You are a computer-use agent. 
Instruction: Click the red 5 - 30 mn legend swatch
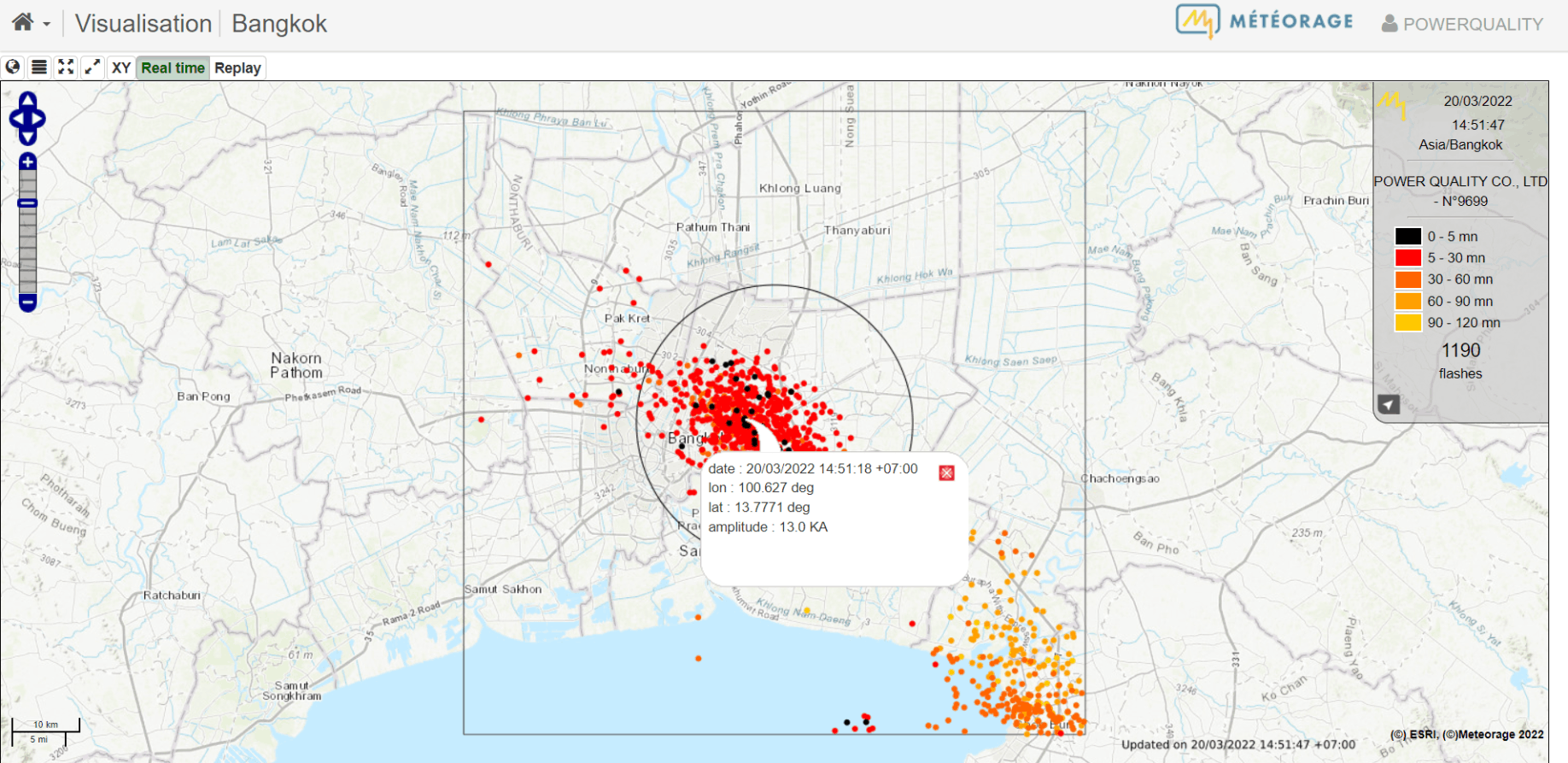click(1408, 258)
